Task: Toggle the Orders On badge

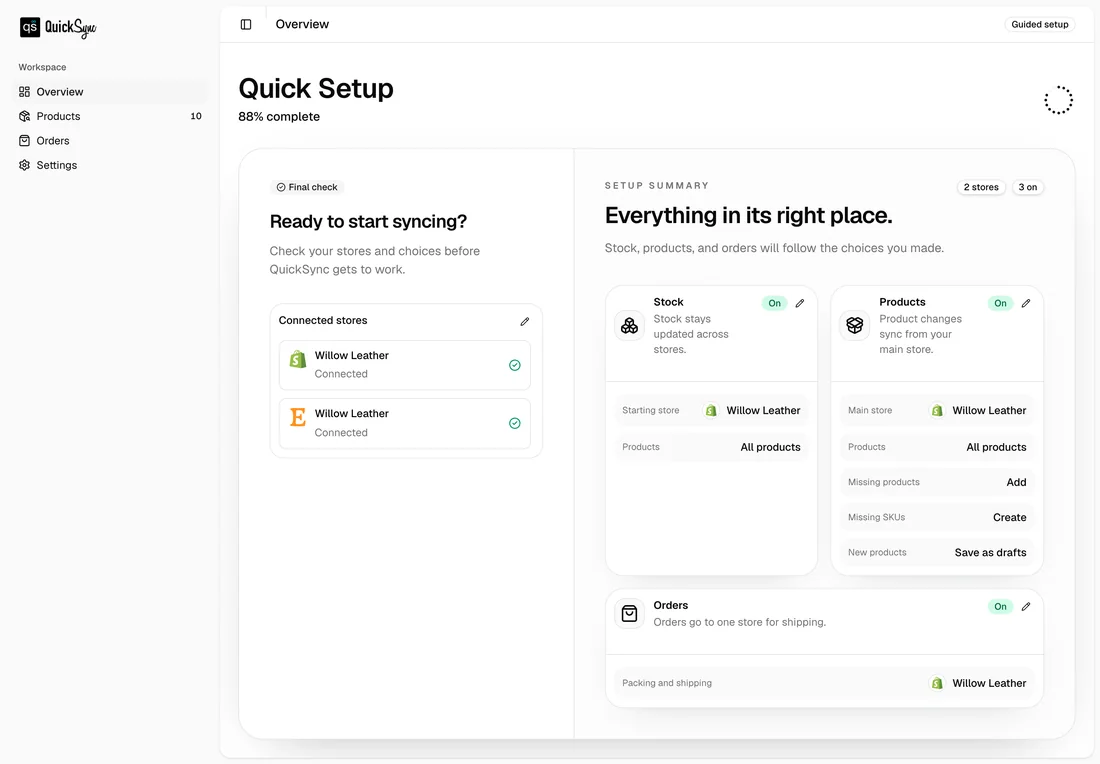Action: click(1000, 607)
